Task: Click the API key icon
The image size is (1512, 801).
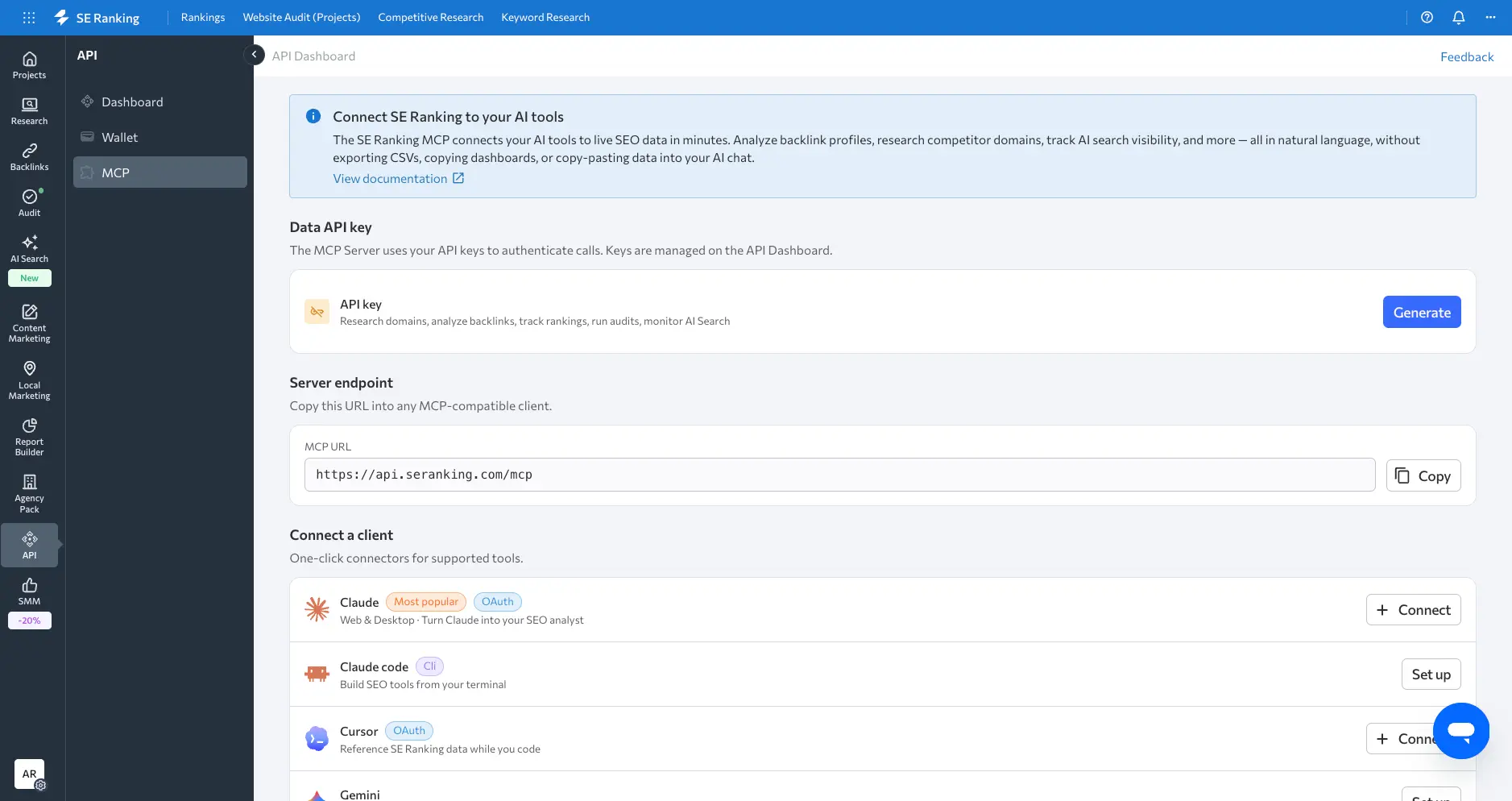Action: point(317,312)
